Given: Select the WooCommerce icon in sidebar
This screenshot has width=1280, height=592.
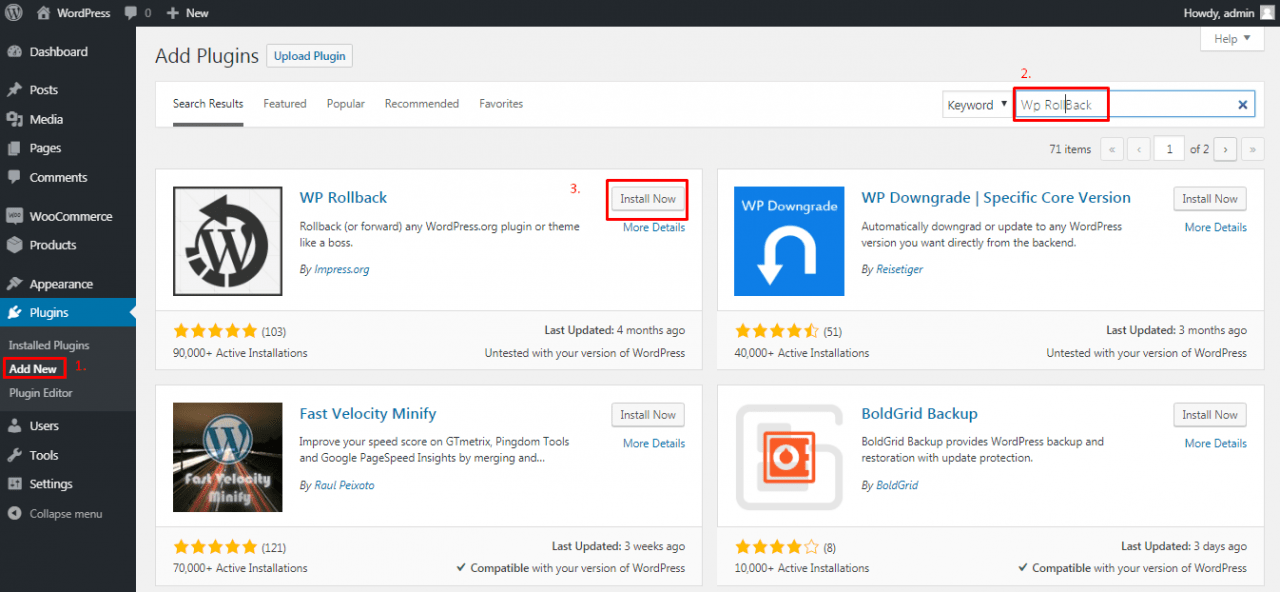Looking at the screenshot, I should tap(15, 216).
